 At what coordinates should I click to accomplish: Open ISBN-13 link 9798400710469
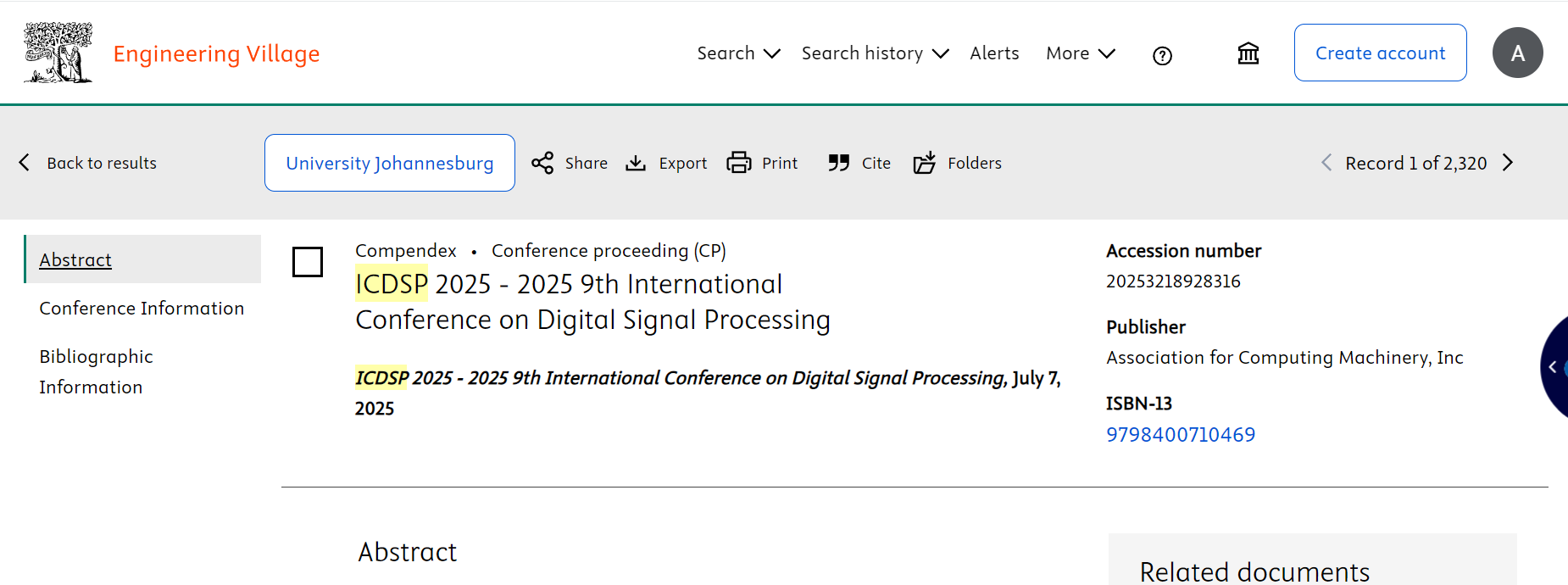point(1180,435)
